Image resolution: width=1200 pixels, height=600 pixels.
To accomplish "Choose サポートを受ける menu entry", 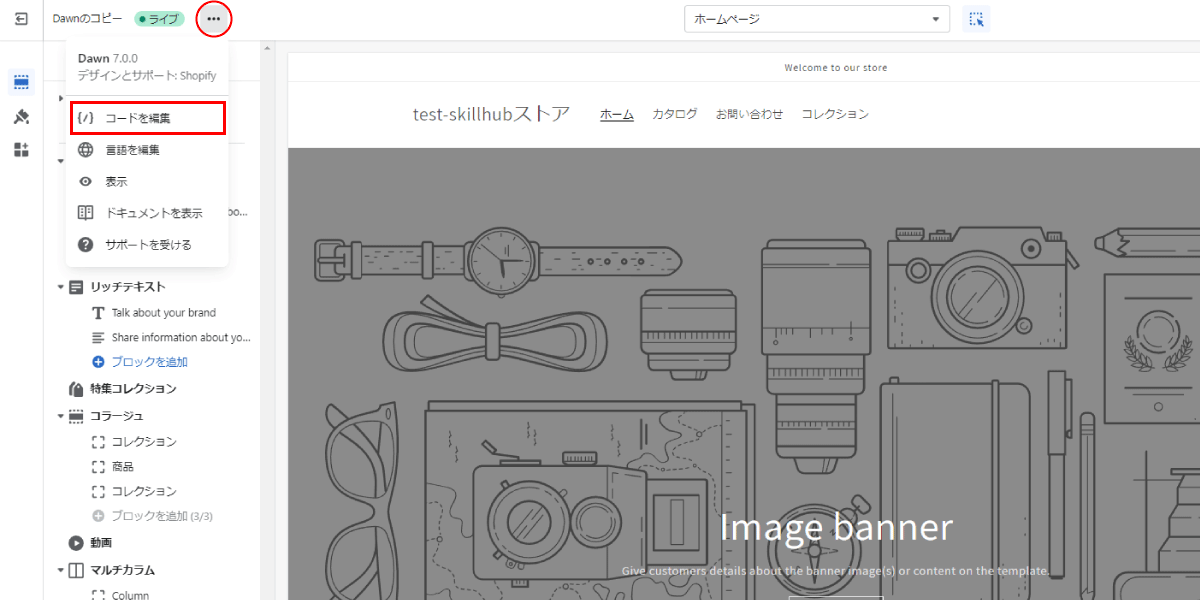I will click(x=147, y=244).
